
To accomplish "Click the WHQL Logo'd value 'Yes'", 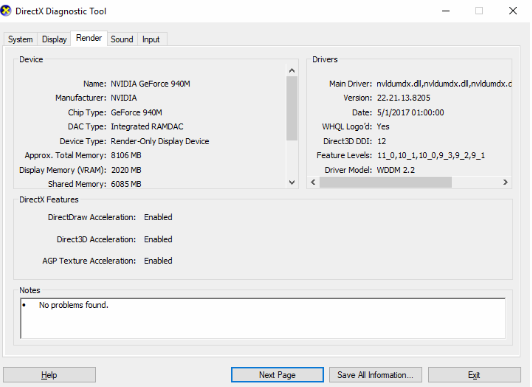I will point(383,127).
